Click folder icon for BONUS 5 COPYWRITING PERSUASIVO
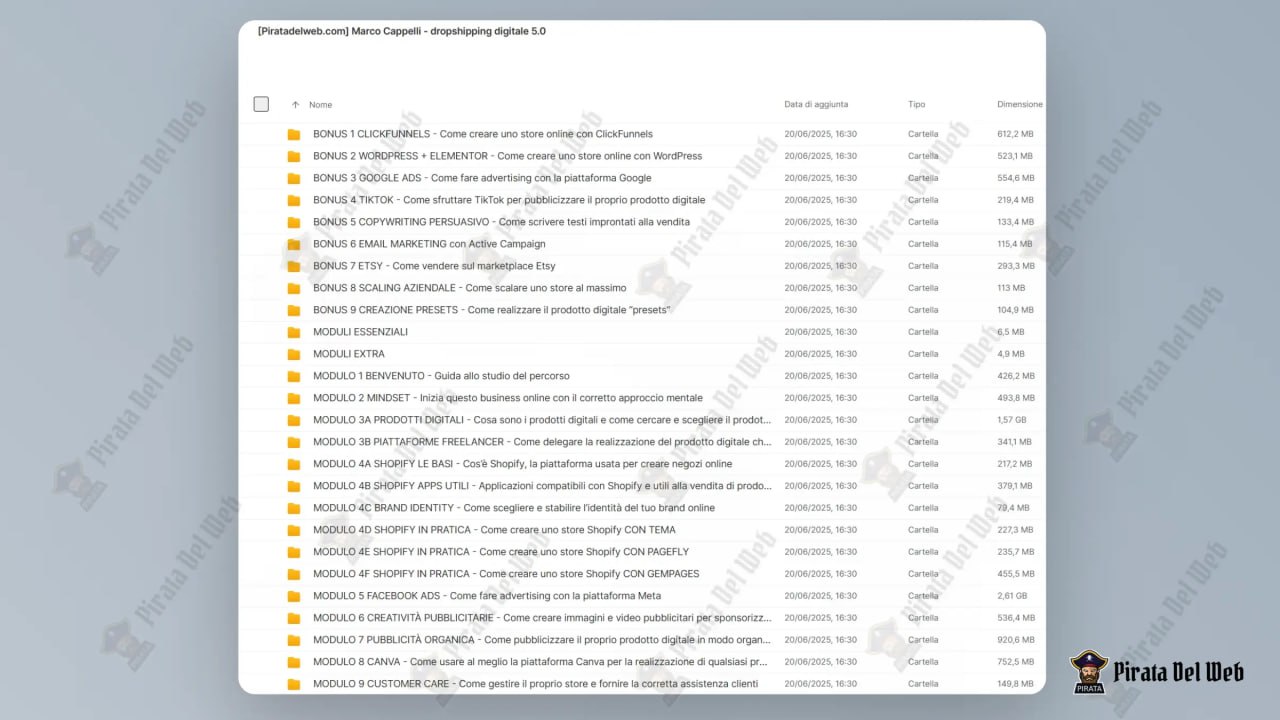Image resolution: width=1280 pixels, height=720 pixels. (x=294, y=222)
